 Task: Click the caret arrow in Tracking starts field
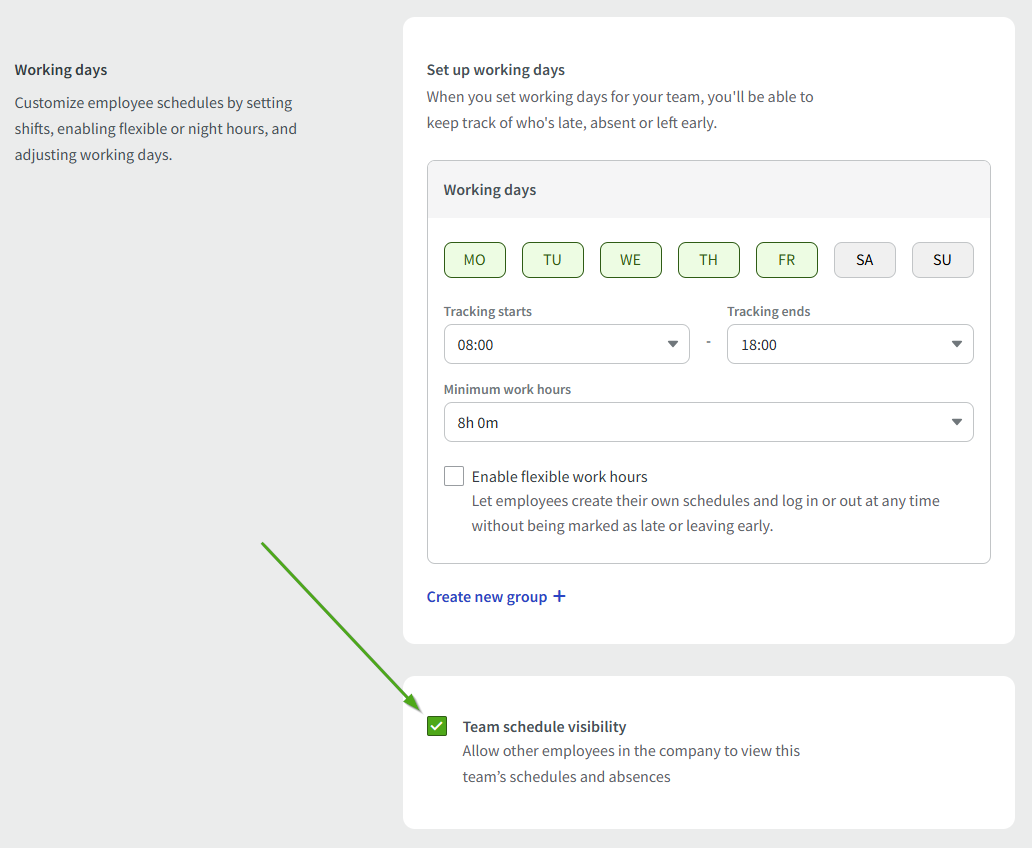(x=673, y=344)
